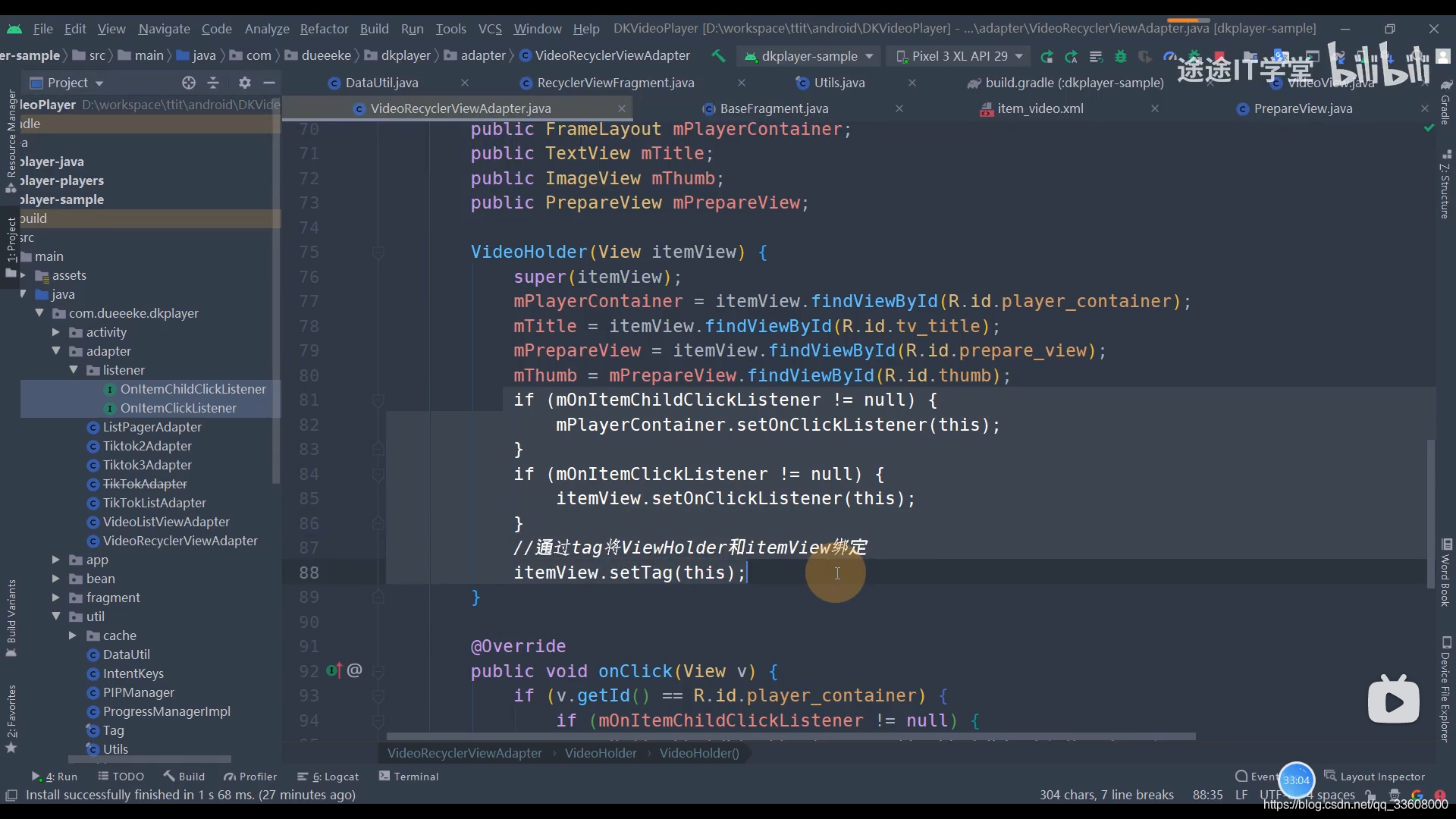Collapse the java folder

pyautogui.click(x=23, y=294)
